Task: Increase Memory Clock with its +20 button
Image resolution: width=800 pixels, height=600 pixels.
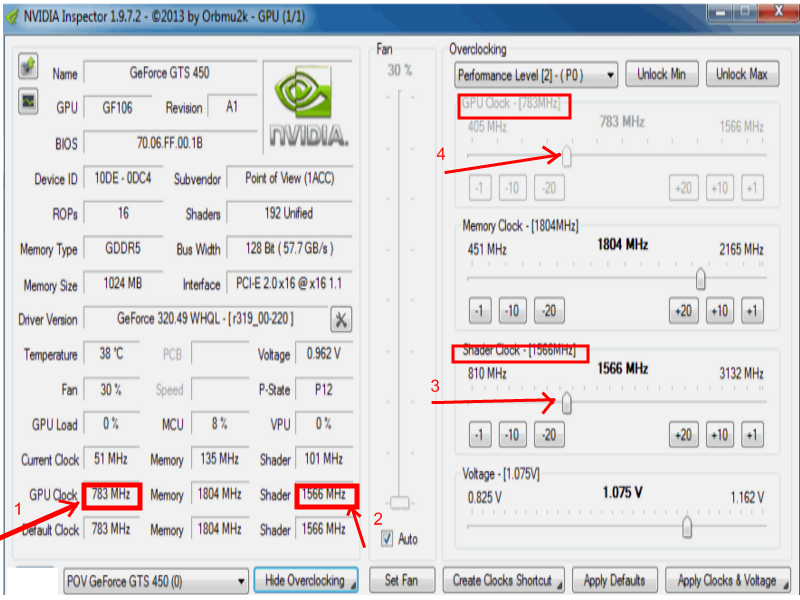Action: coord(684,311)
